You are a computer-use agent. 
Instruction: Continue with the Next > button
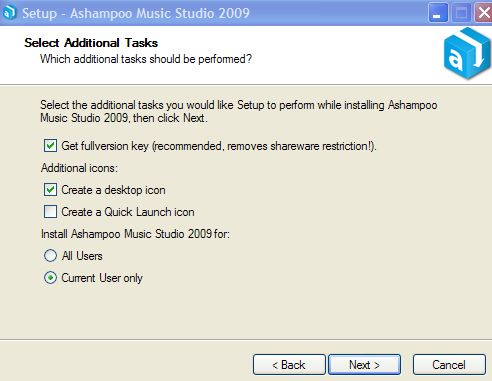pyautogui.click(x=365, y=365)
